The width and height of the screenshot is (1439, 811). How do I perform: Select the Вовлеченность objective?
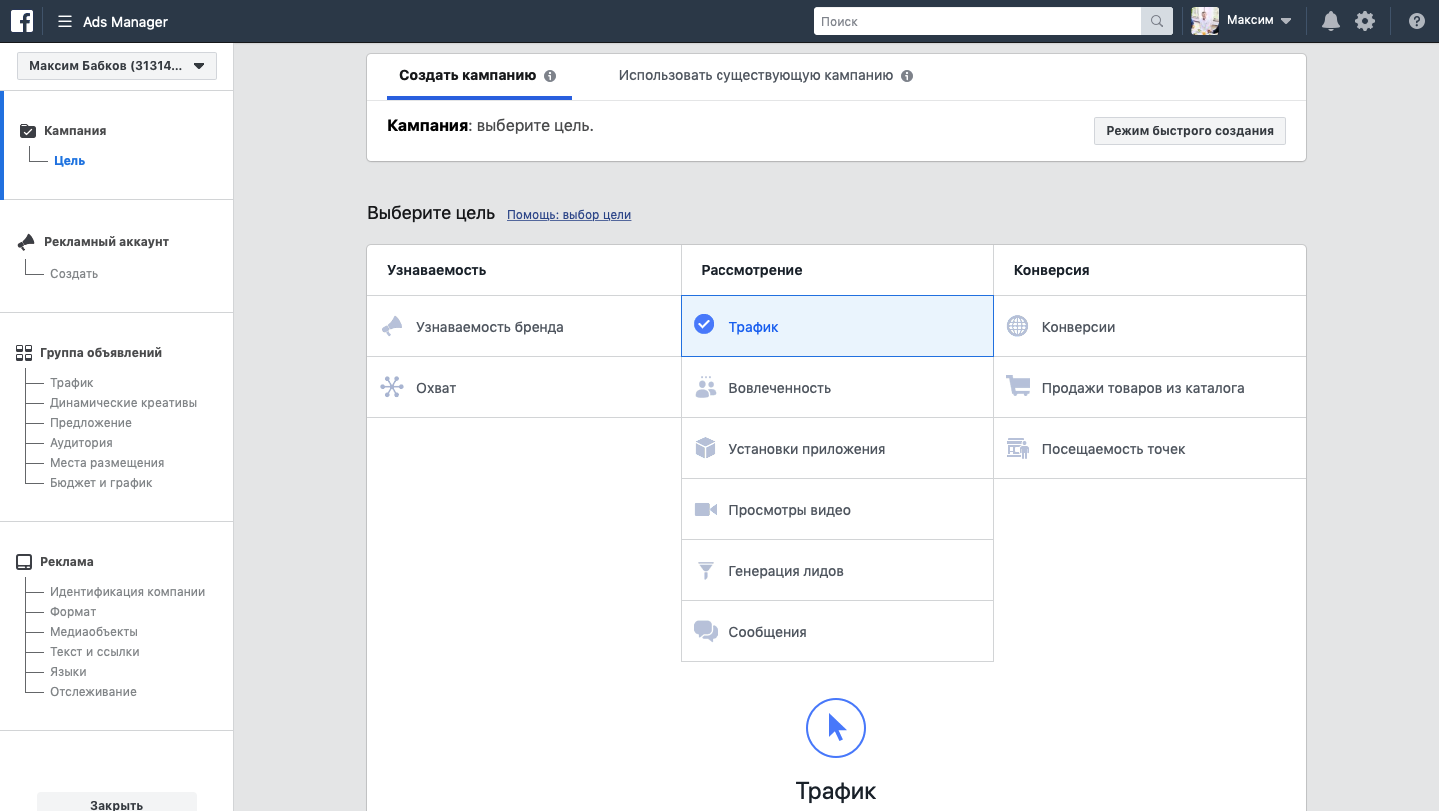tap(837, 388)
